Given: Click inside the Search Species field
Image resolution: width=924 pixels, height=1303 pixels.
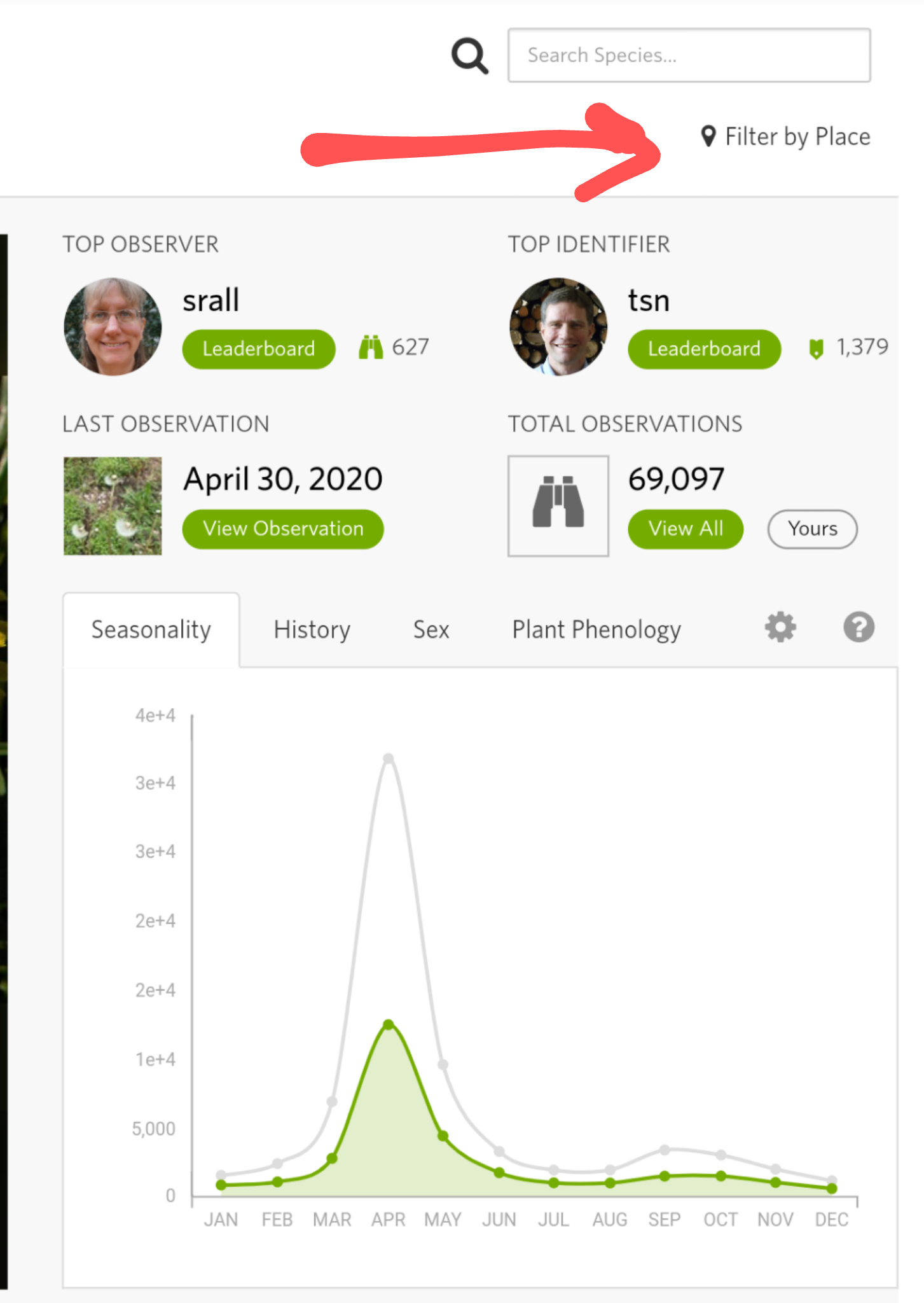Looking at the screenshot, I should [689, 55].
